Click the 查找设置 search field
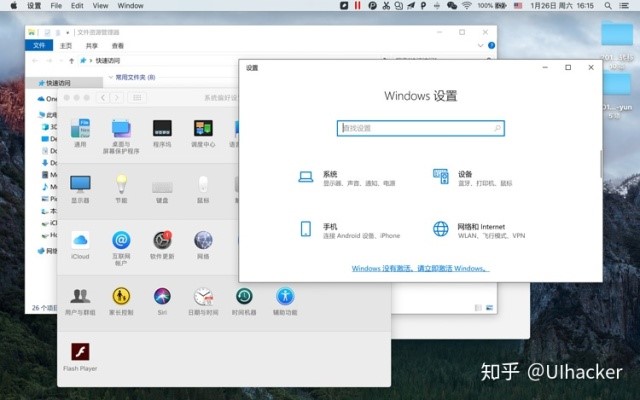Viewport: 640px width, 400px height. [x=420, y=128]
